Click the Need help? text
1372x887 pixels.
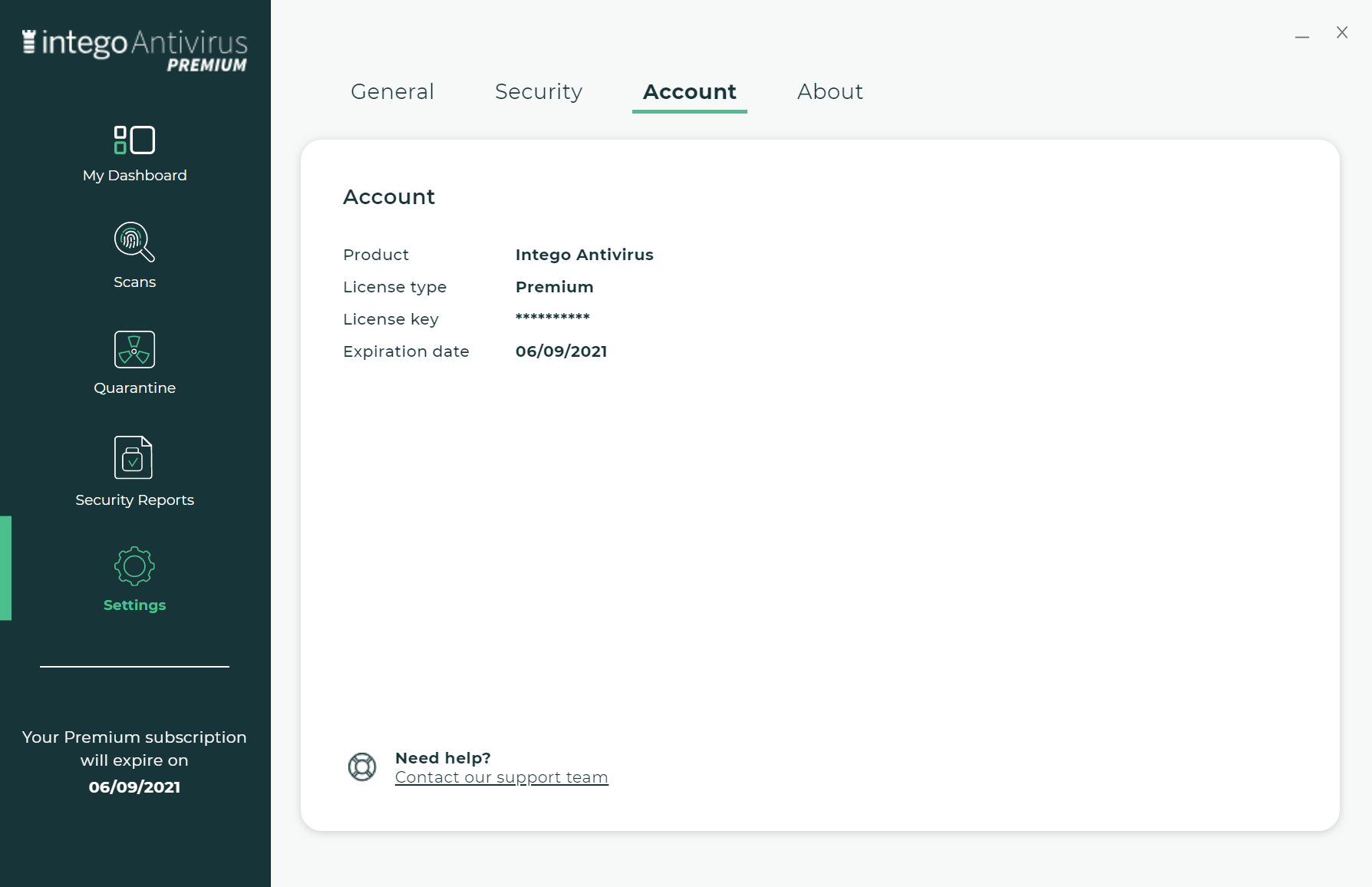click(443, 758)
